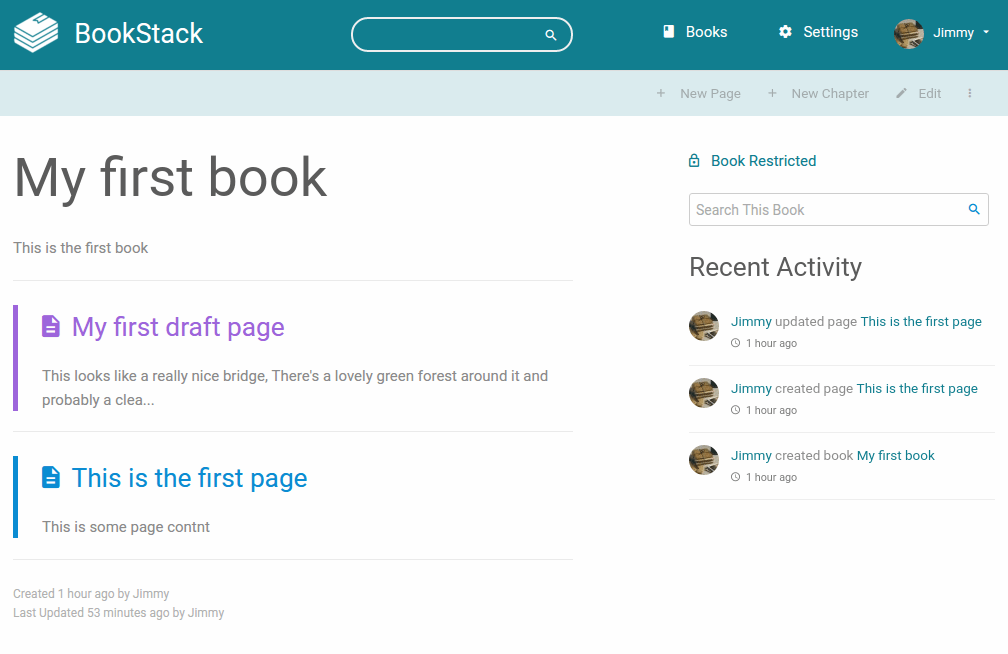Open the Book Restricted link

coord(752,161)
